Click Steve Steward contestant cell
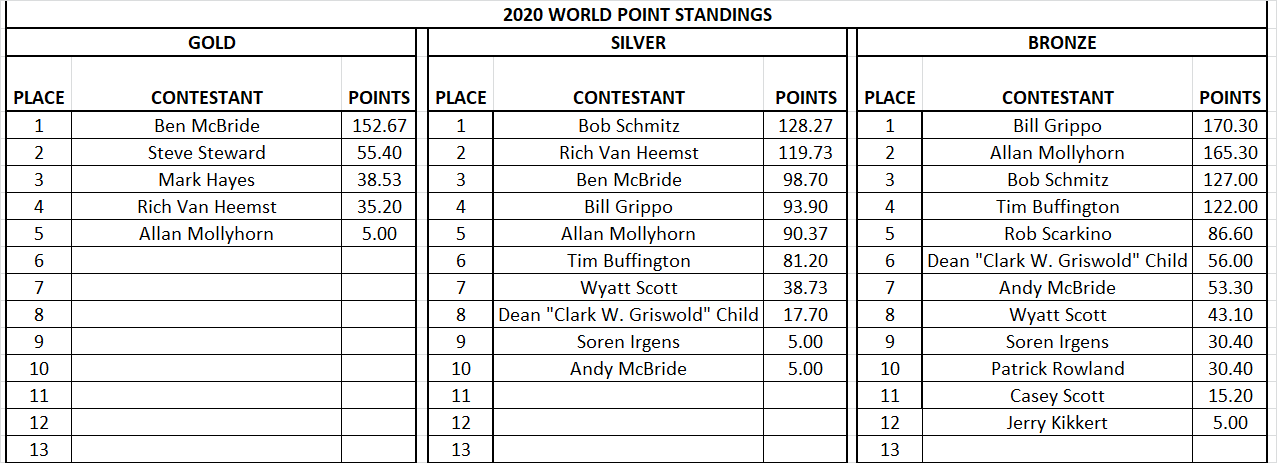The width and height of the screenshot is (1277, 463). pos(207,153)
